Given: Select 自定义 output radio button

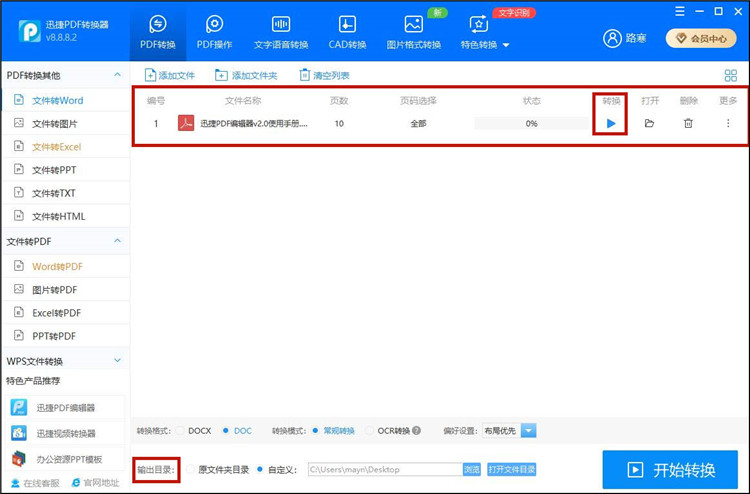Looking at the screenshot, I should pos(260,470).
